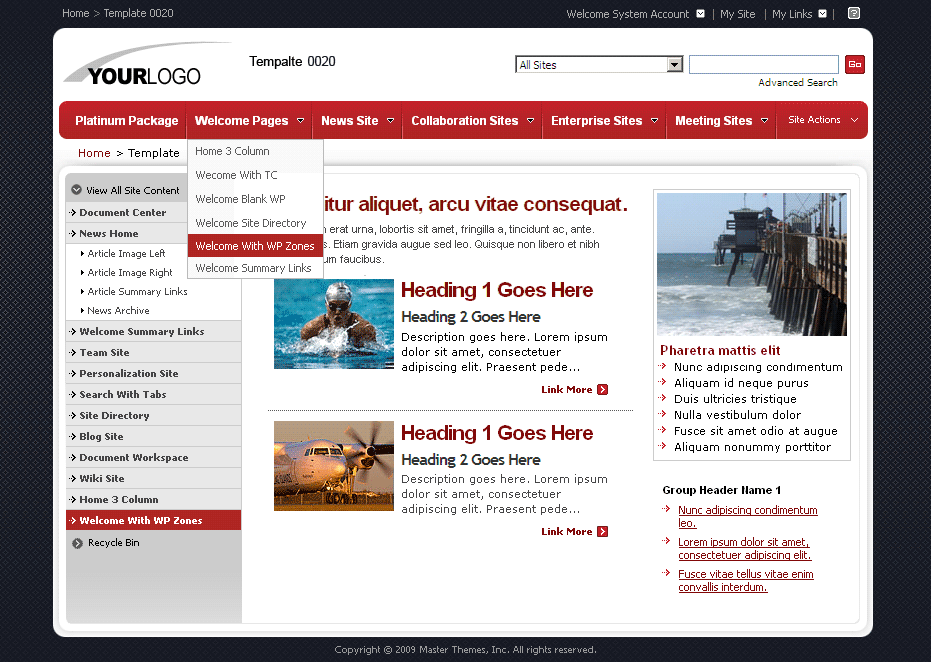Click the YOURLOGO graphic
The height and width of the screenshot is (662, 931).
click(x=145, y=62)
